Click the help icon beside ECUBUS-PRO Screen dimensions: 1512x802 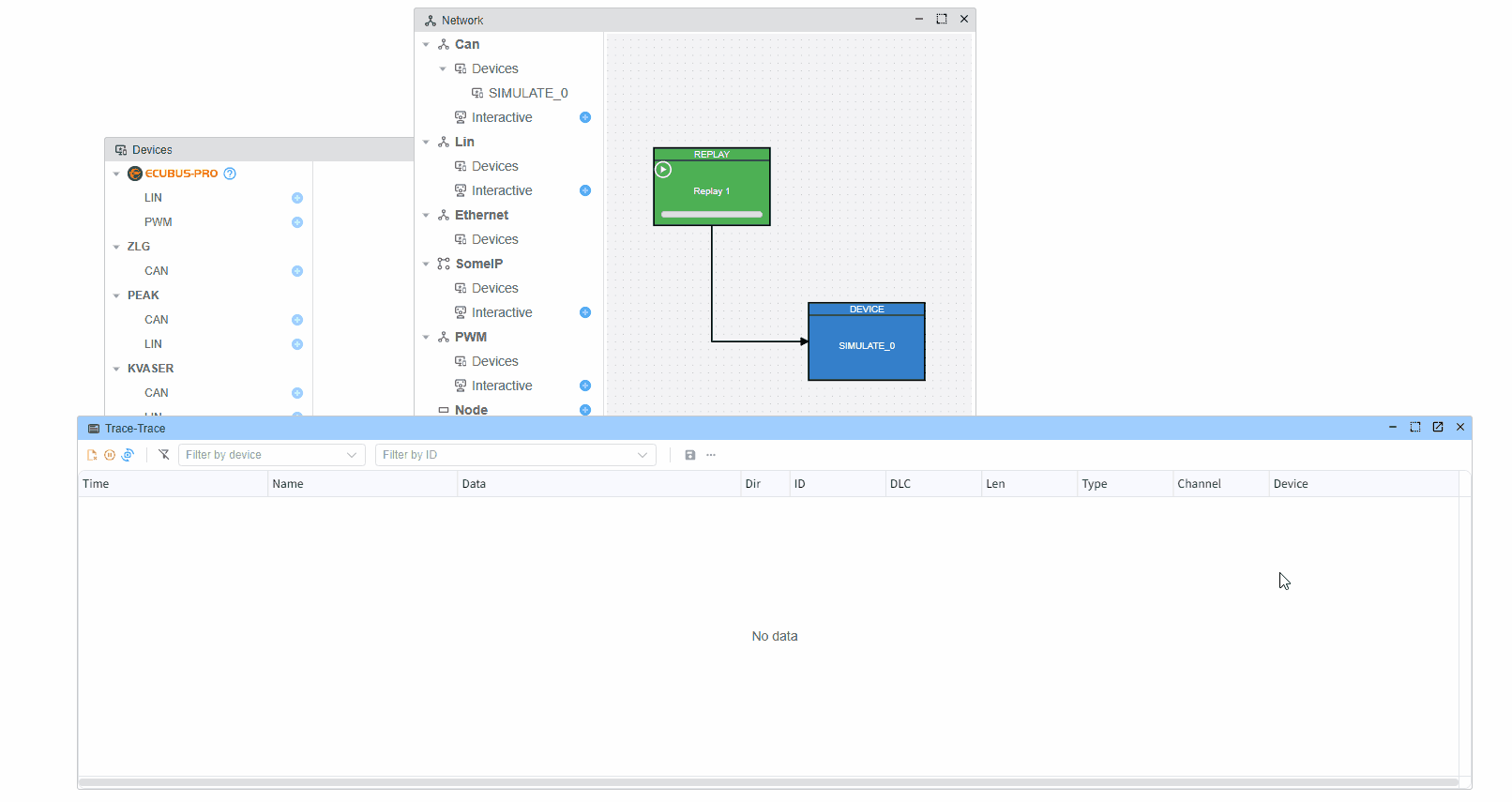pyautogui.click(x=230, y=174)
